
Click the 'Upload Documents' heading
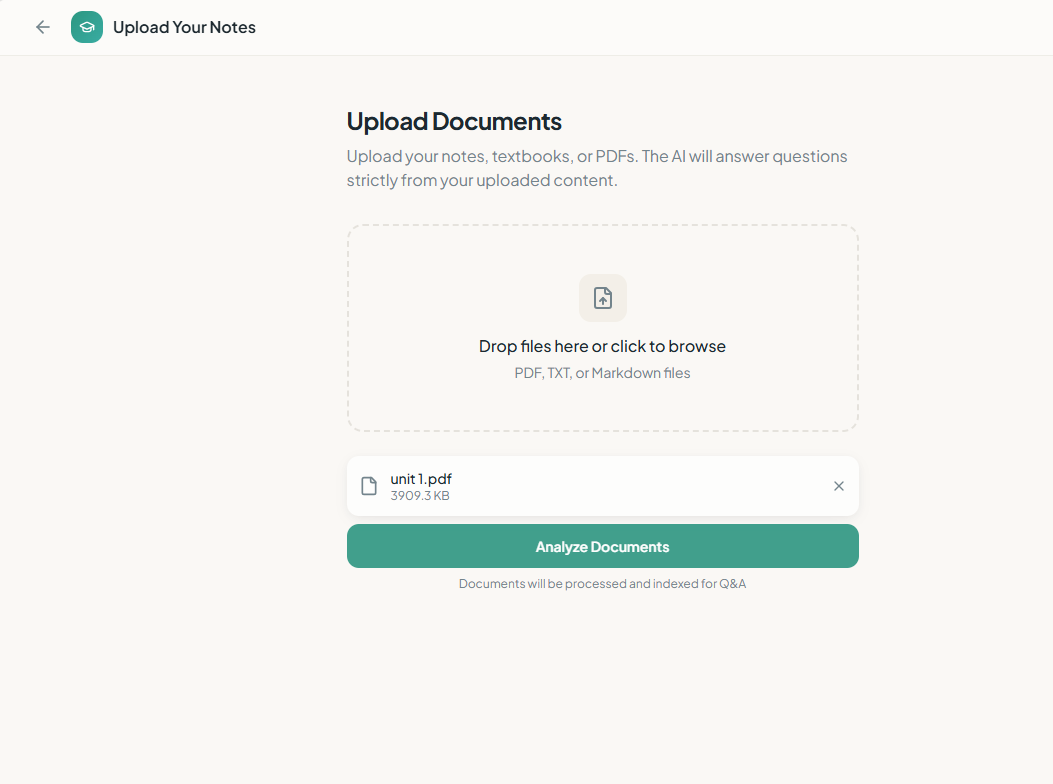pyautogui.click(x=454, y=122)
